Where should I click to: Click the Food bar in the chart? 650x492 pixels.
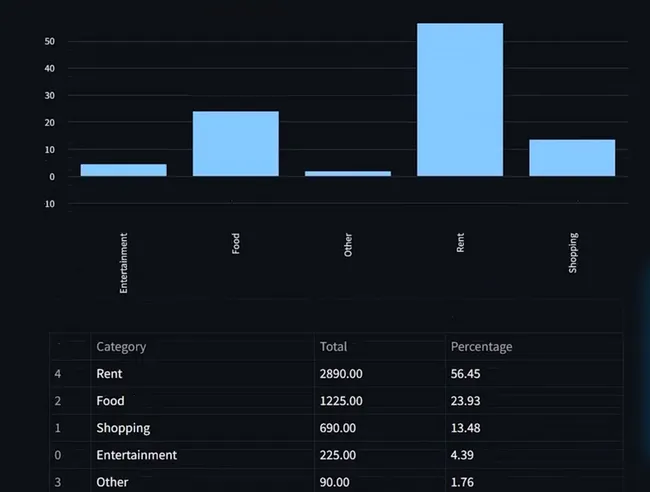(x=235, y=144)
